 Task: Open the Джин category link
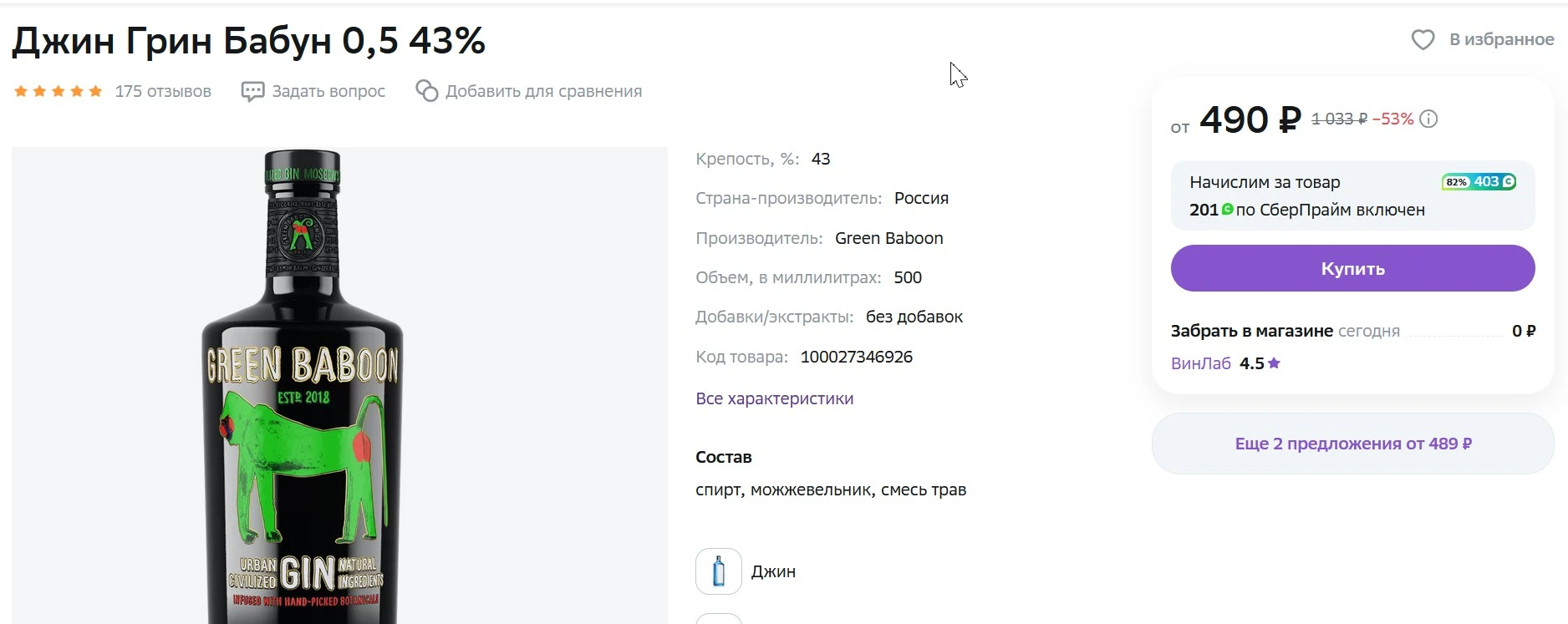[x=773, y=571]
